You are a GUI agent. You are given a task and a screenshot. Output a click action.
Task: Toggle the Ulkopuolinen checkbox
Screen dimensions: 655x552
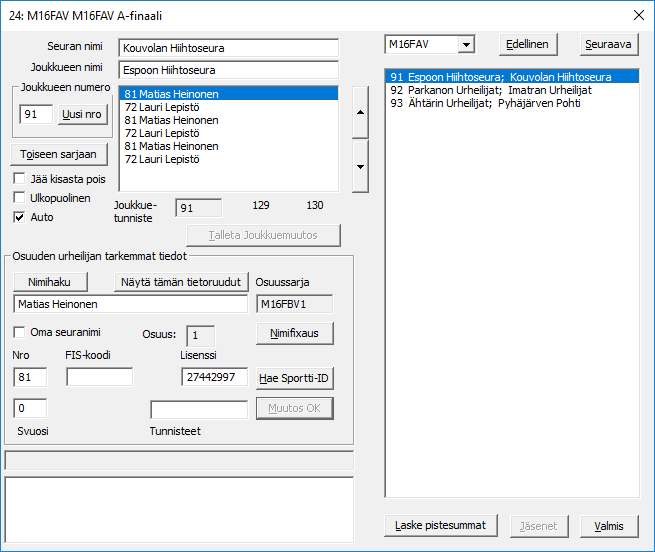point(20,198)
